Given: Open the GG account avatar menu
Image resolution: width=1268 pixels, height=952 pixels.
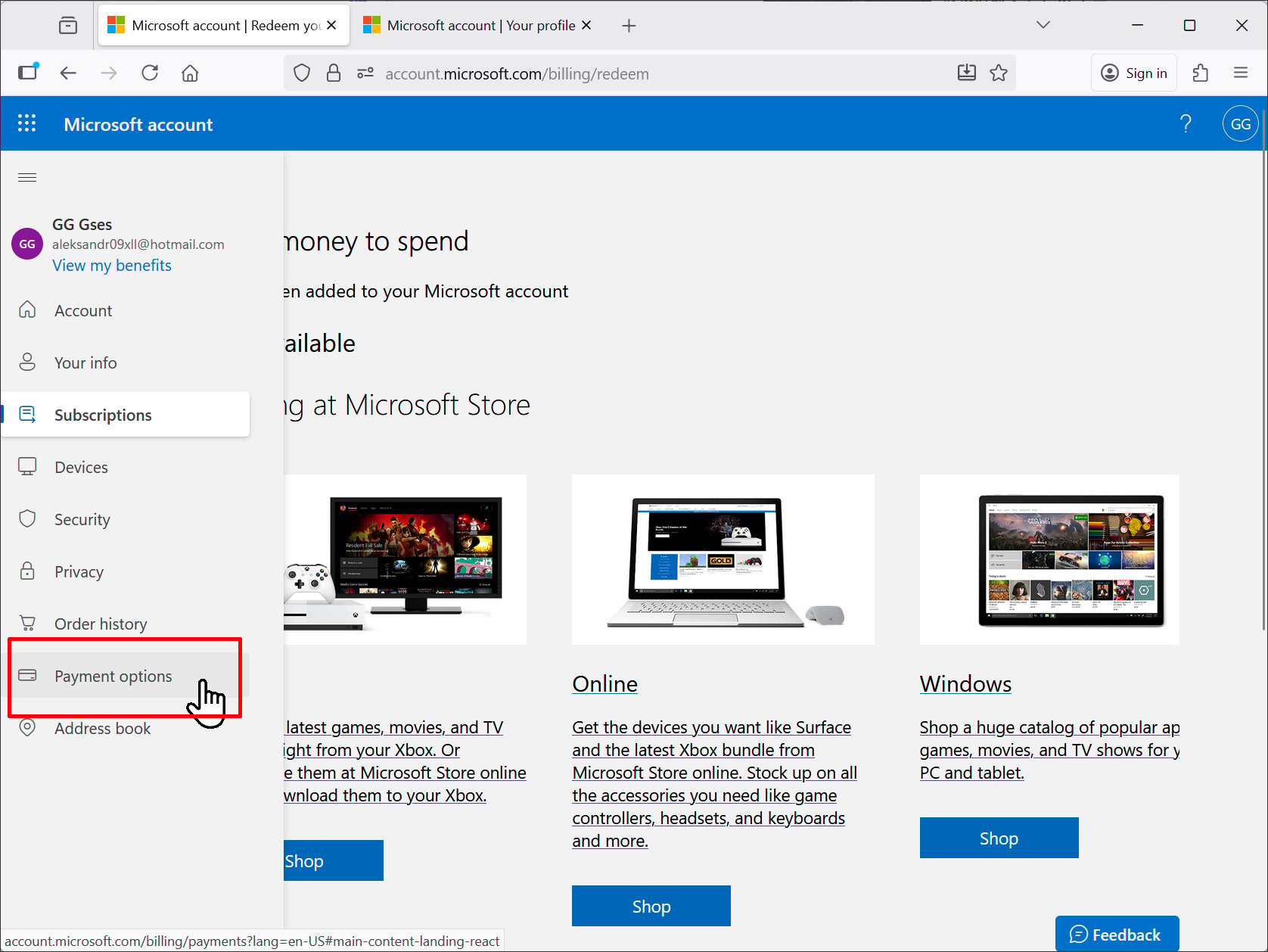Looking at the screenshot, I should [1241, 123].
